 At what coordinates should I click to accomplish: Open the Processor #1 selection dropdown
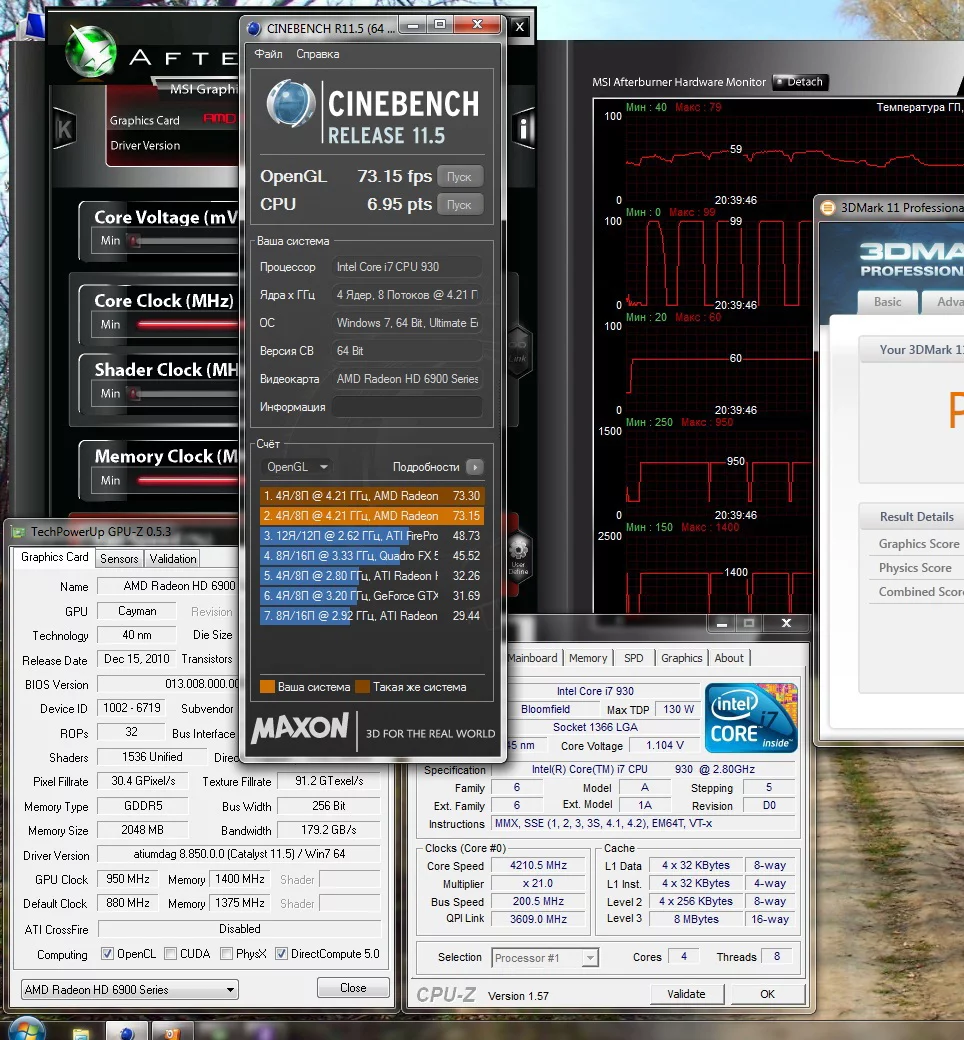point(545,958)
